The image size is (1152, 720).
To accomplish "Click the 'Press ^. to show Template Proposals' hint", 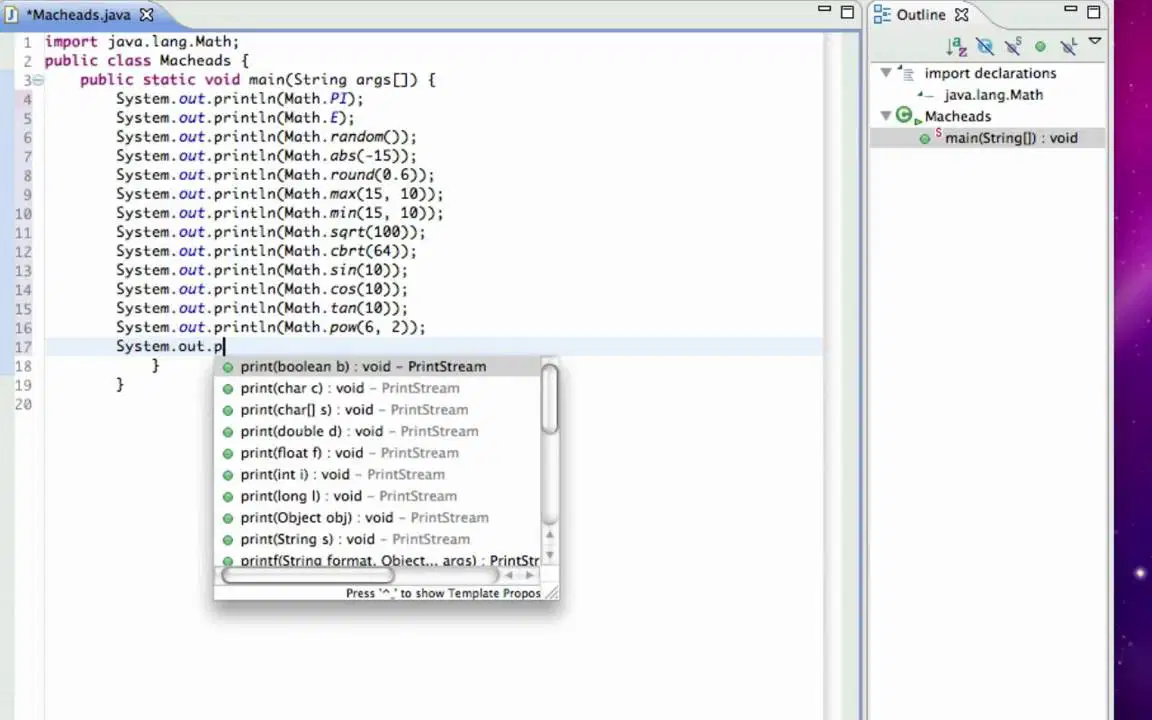I will point(443,593).
